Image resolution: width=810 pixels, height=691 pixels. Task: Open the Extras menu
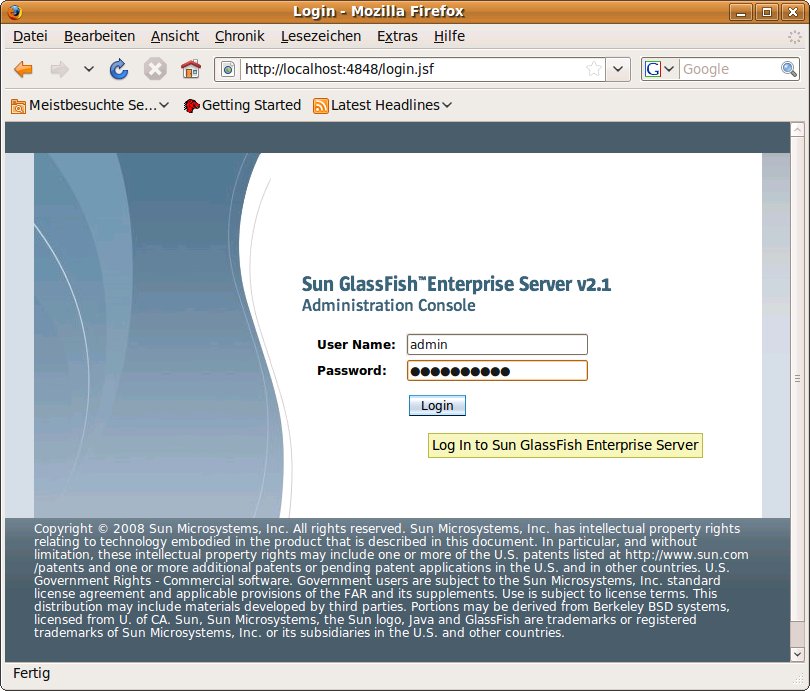[397, 36]
